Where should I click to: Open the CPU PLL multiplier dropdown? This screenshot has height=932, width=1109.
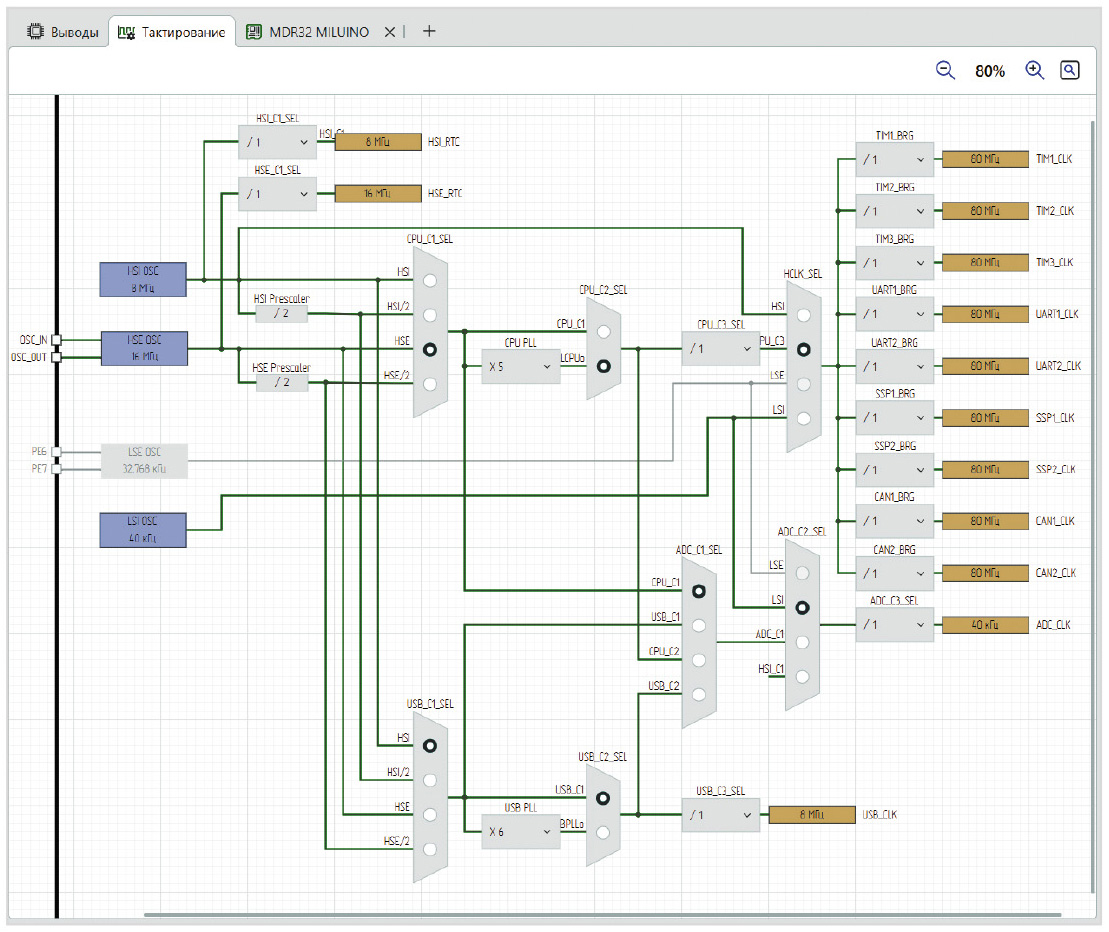(519, 367)
